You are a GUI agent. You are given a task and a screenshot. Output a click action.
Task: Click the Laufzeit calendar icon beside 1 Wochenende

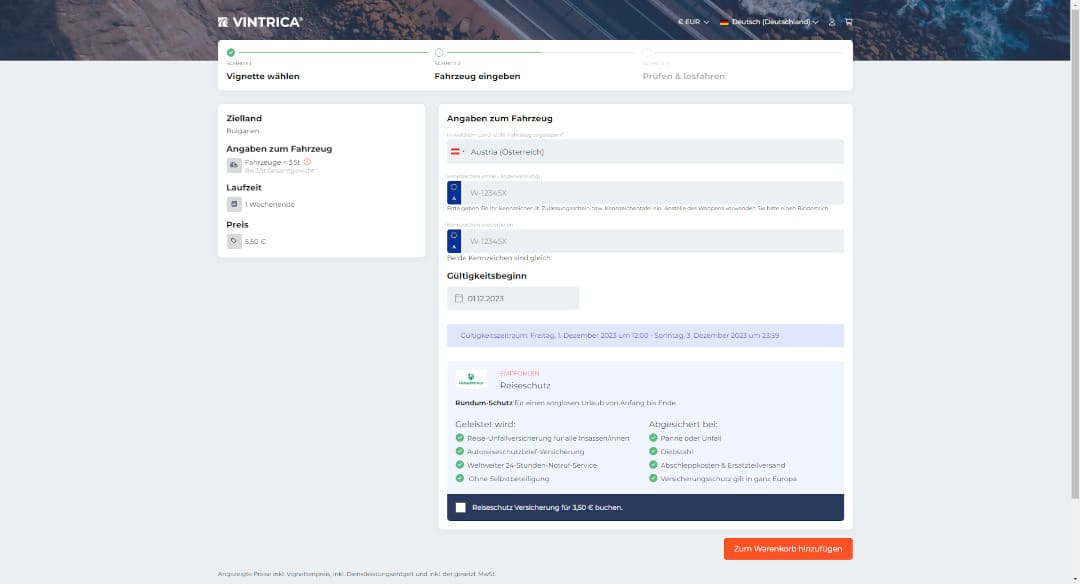234,204
